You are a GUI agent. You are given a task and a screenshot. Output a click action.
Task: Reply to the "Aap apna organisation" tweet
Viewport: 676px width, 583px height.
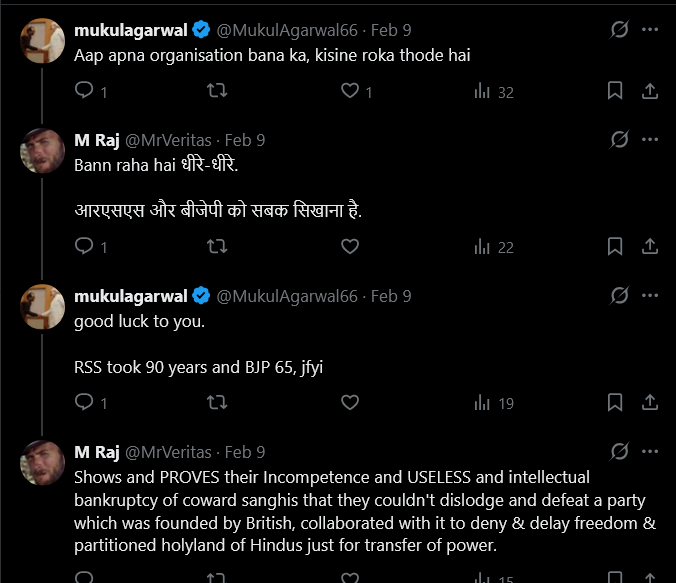(x=85, y=92)
